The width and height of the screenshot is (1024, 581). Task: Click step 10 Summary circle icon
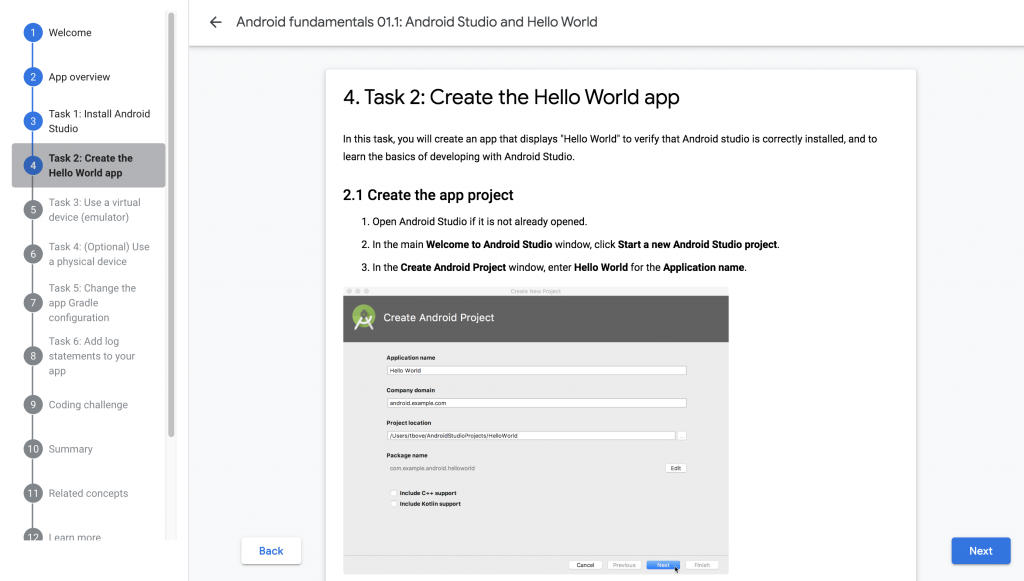tap(33, 449)
